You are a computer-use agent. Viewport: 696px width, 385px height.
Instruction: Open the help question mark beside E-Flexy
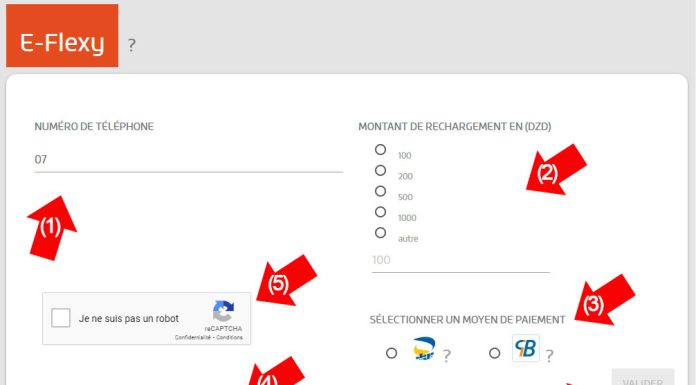(x=131, y=45)
